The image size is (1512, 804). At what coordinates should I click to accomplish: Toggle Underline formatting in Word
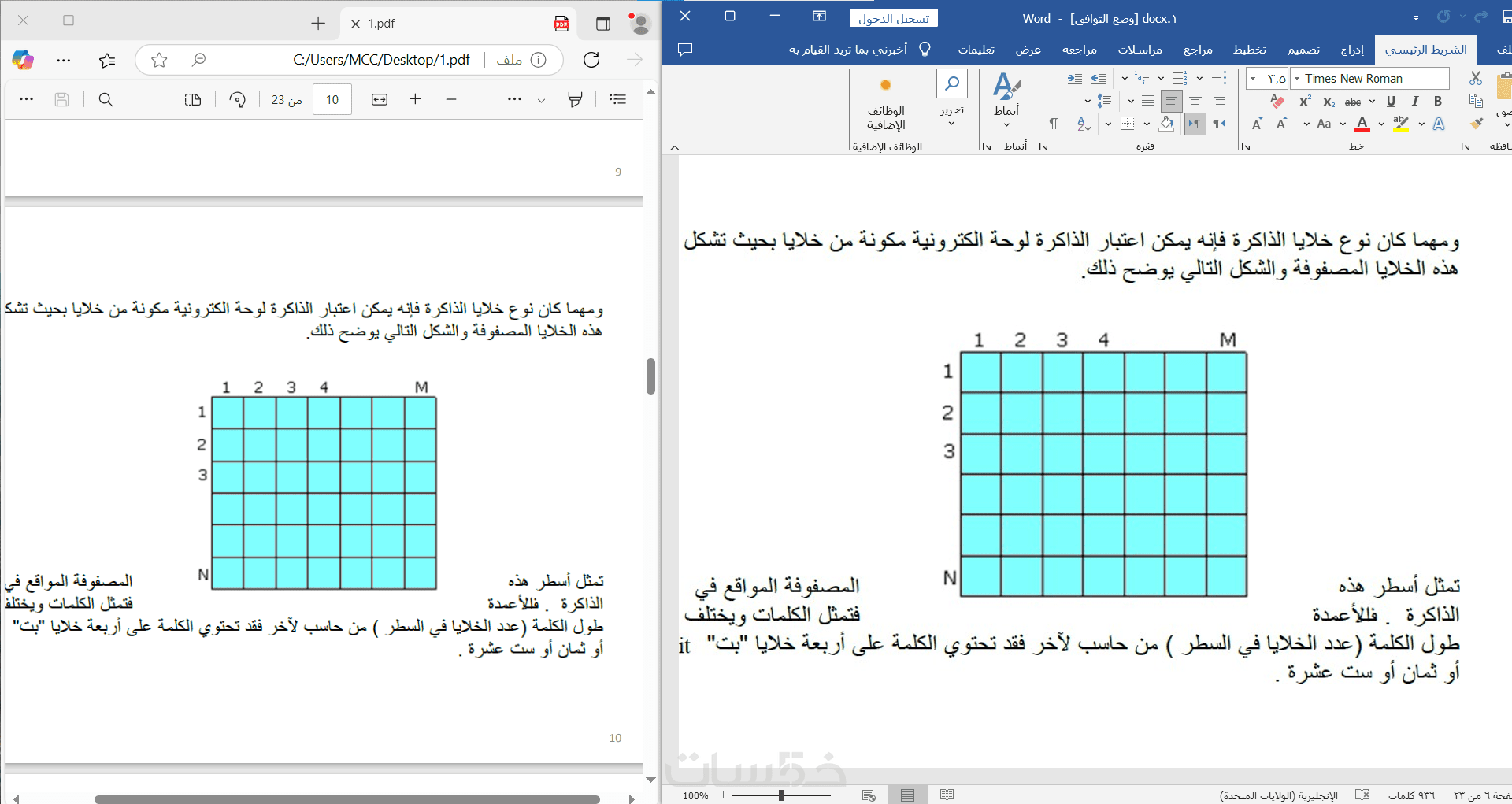tap(1391, 101)
